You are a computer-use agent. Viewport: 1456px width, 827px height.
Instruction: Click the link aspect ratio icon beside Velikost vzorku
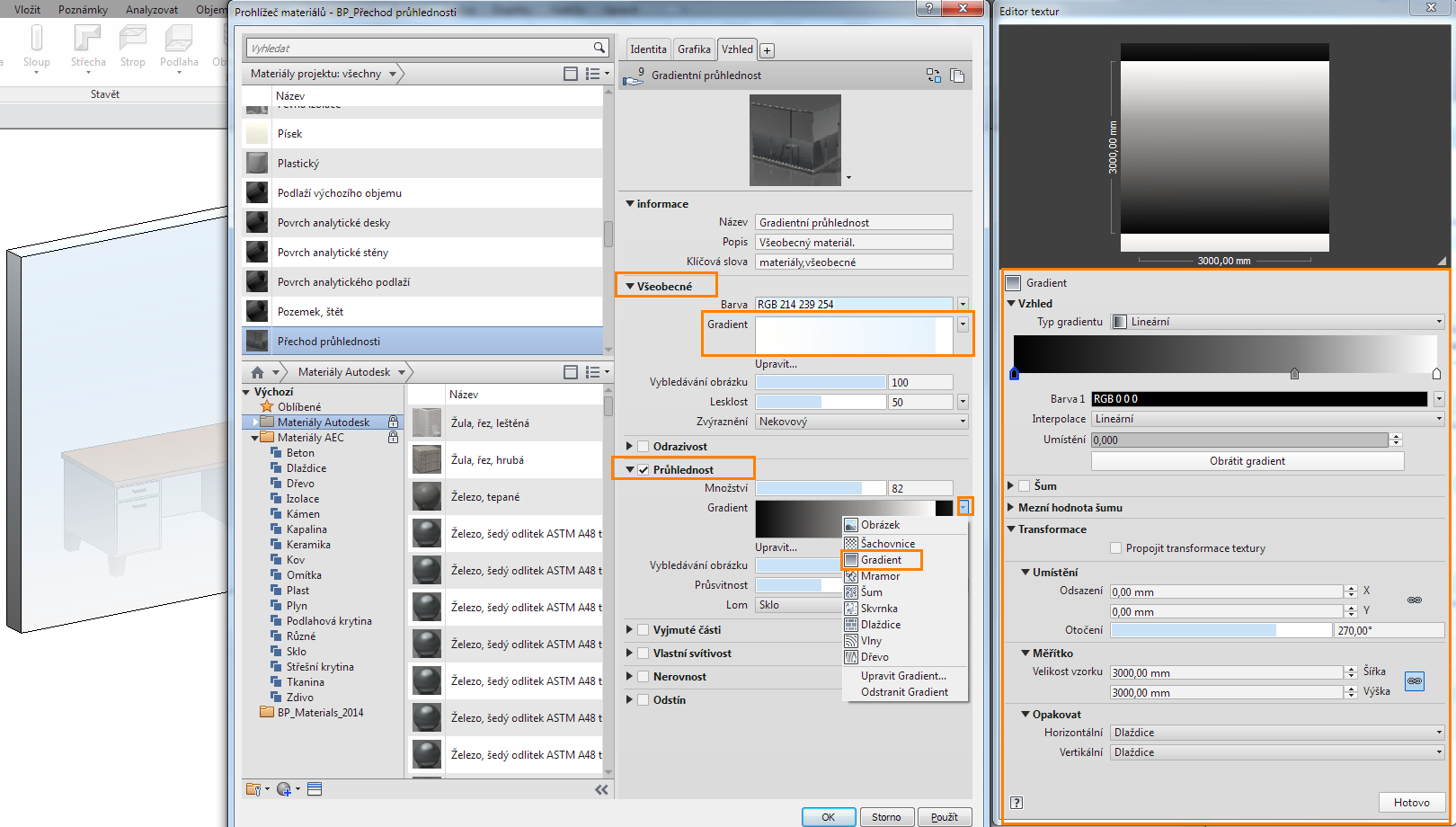[x=1415, y=681]
